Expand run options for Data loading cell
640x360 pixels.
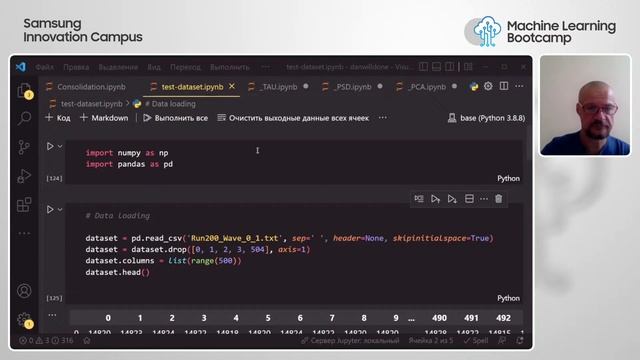(60, 209)
